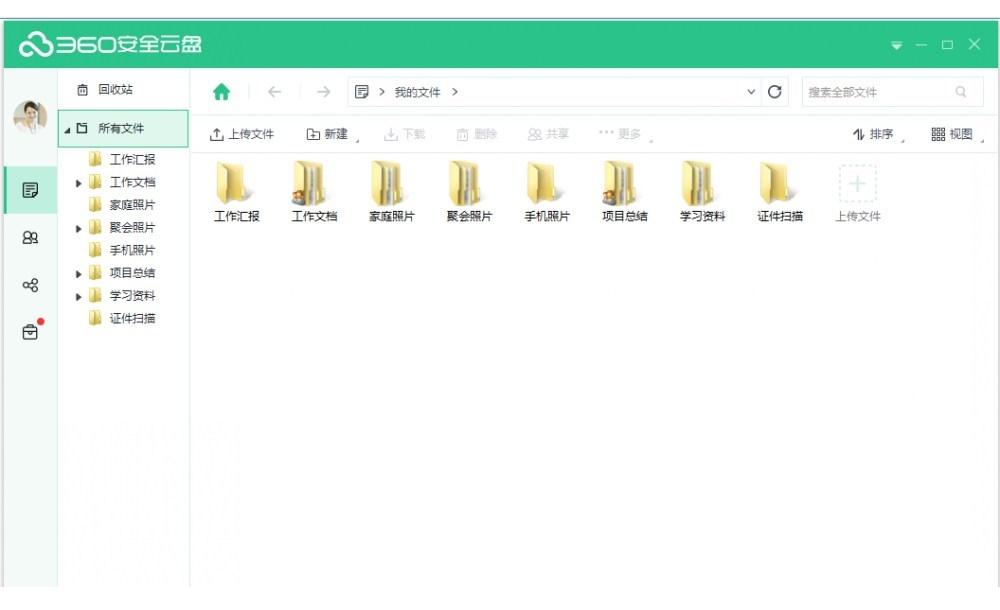Open the Recycle Bin (回收站)
This screenshot has width=1000, height=610.
117,88
